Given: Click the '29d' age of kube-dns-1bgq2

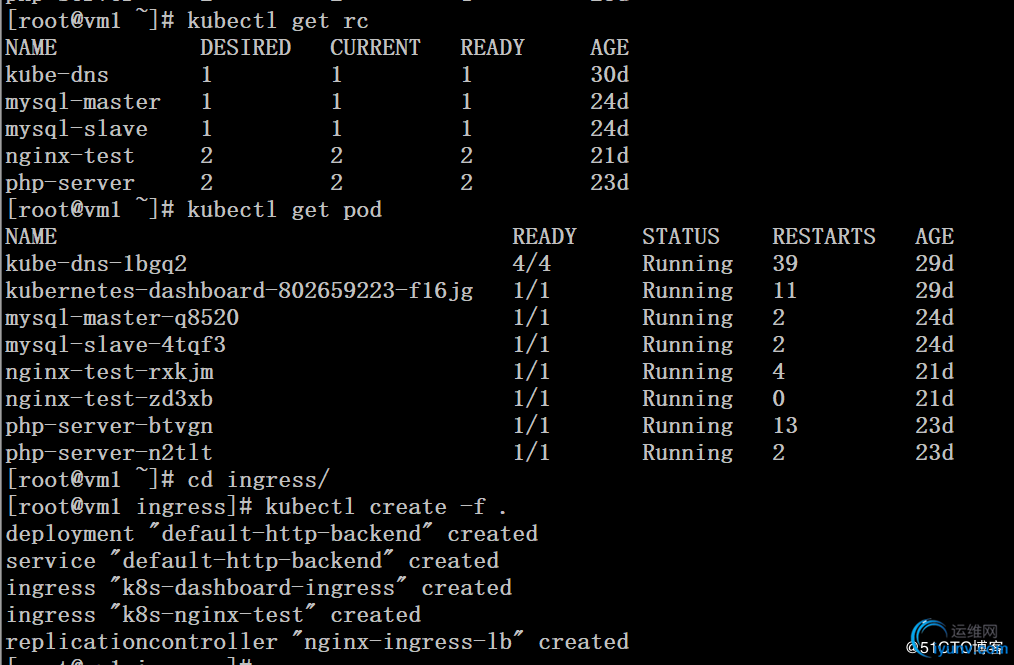Looking at the screenshot, I should coord(934,264).
